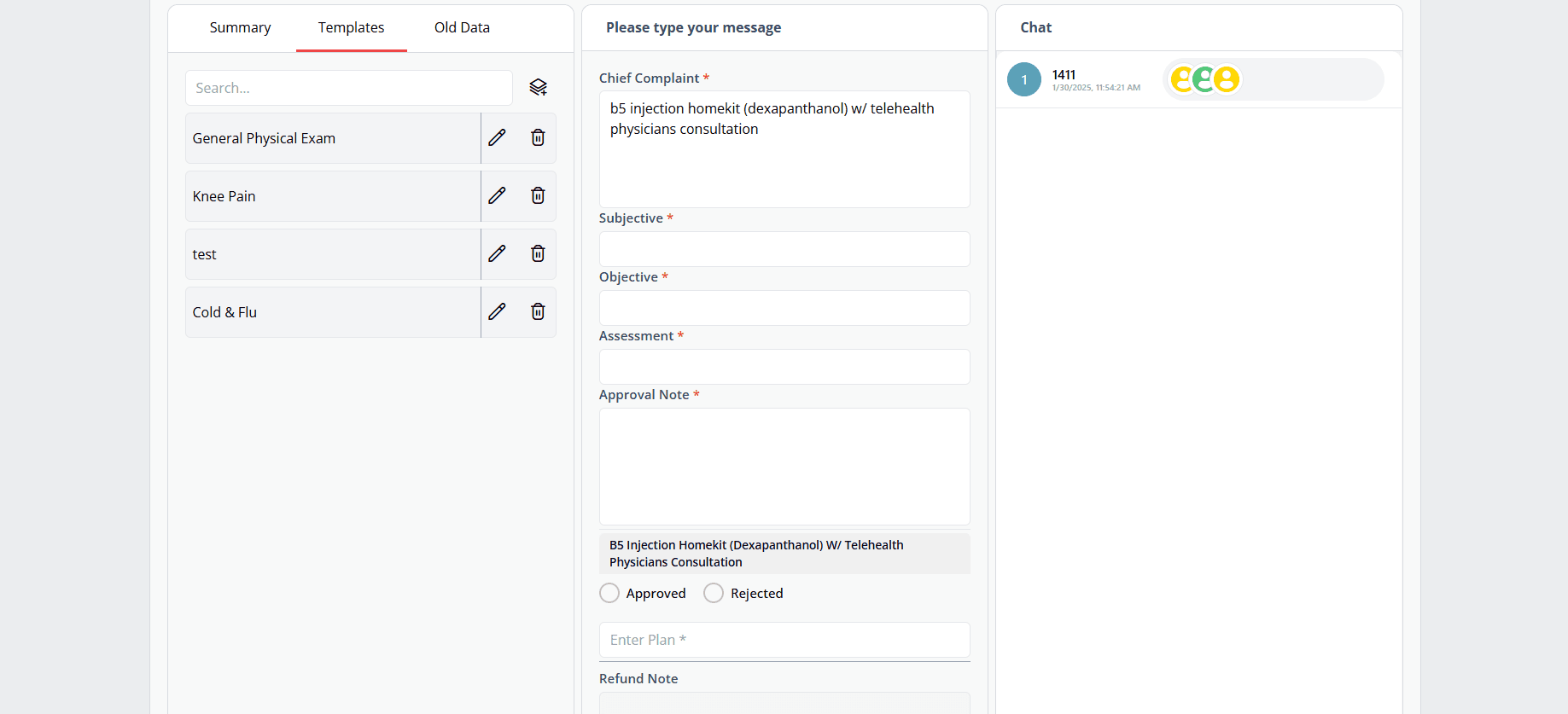Select the Approved radio button
This screenshot has height=714, width=1568.
coord(609,593)
